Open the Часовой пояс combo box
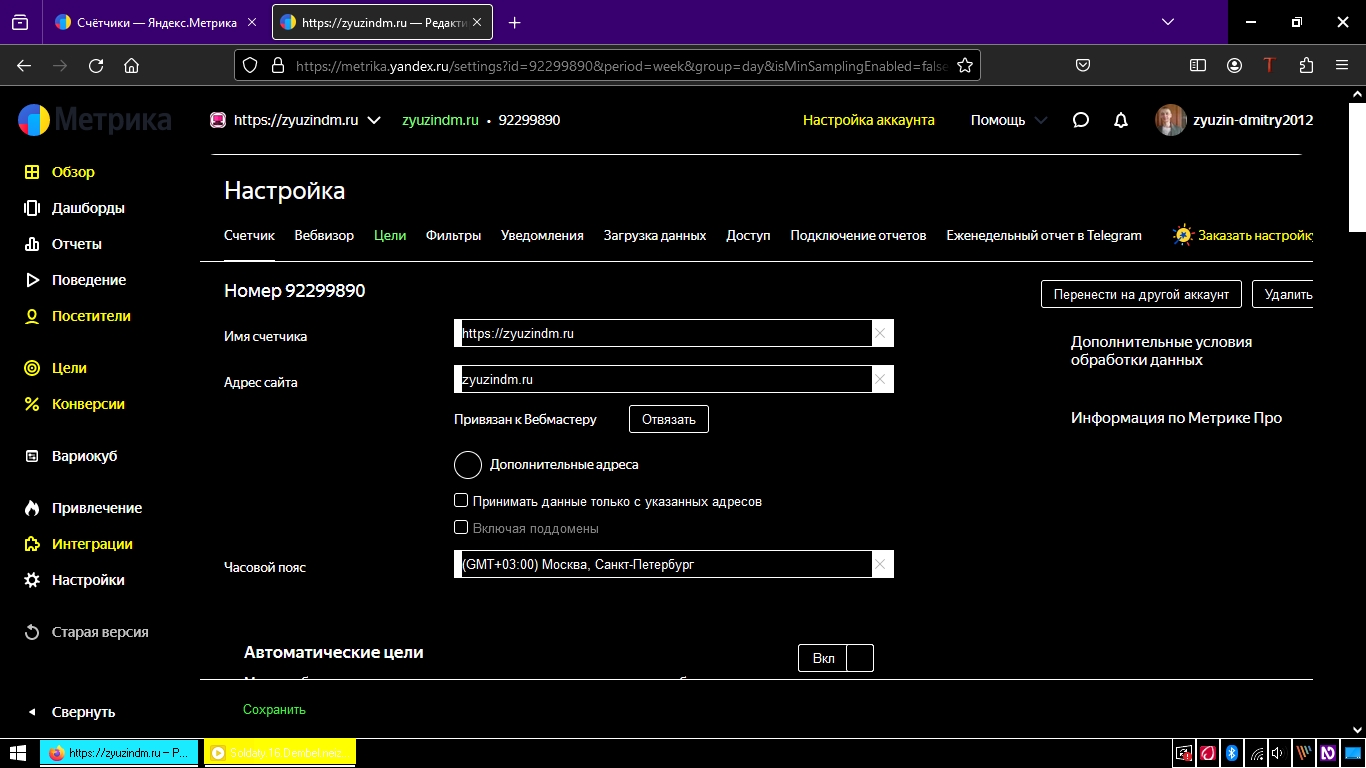This screenshot has height=768, width=1366. 674,564
